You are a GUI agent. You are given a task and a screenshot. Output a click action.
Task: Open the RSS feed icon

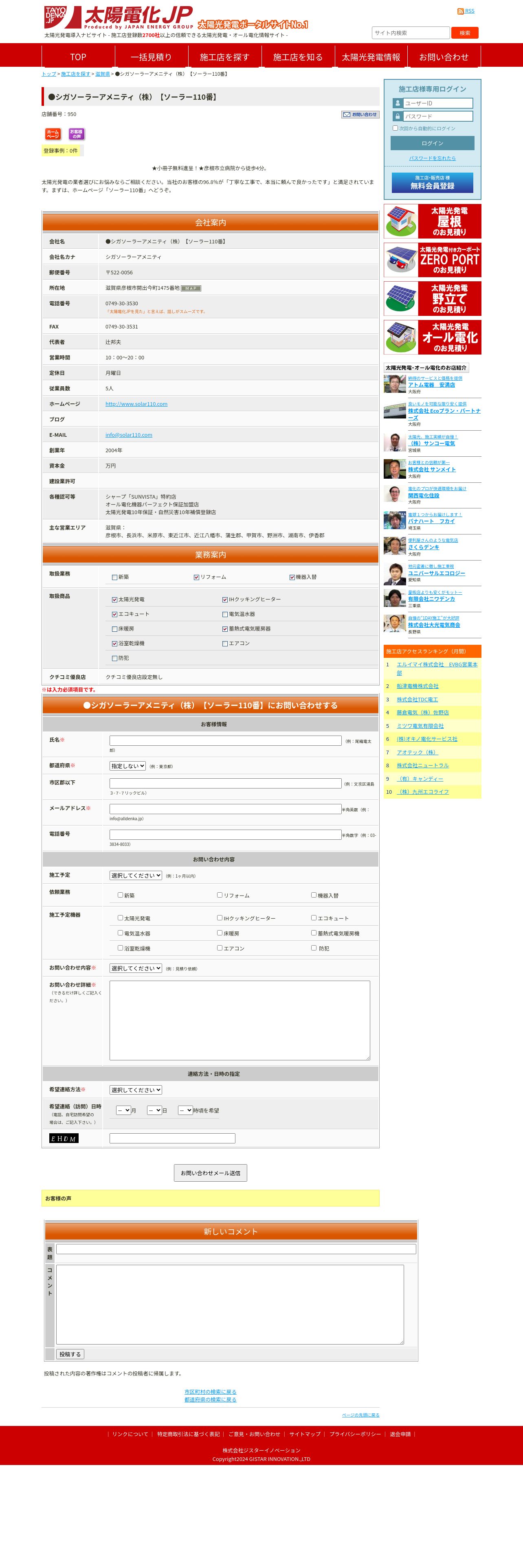pos(460,11)
